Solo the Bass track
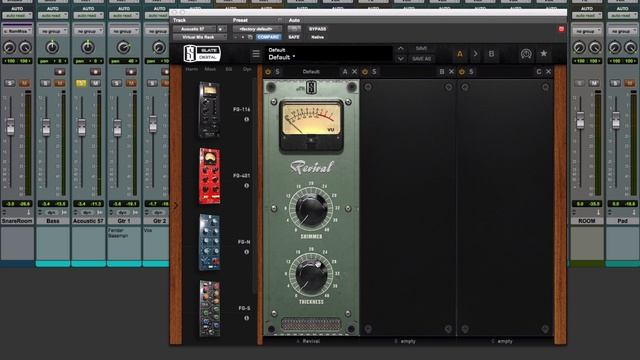Viewport: 640px width, 360px height. [45, 83]
